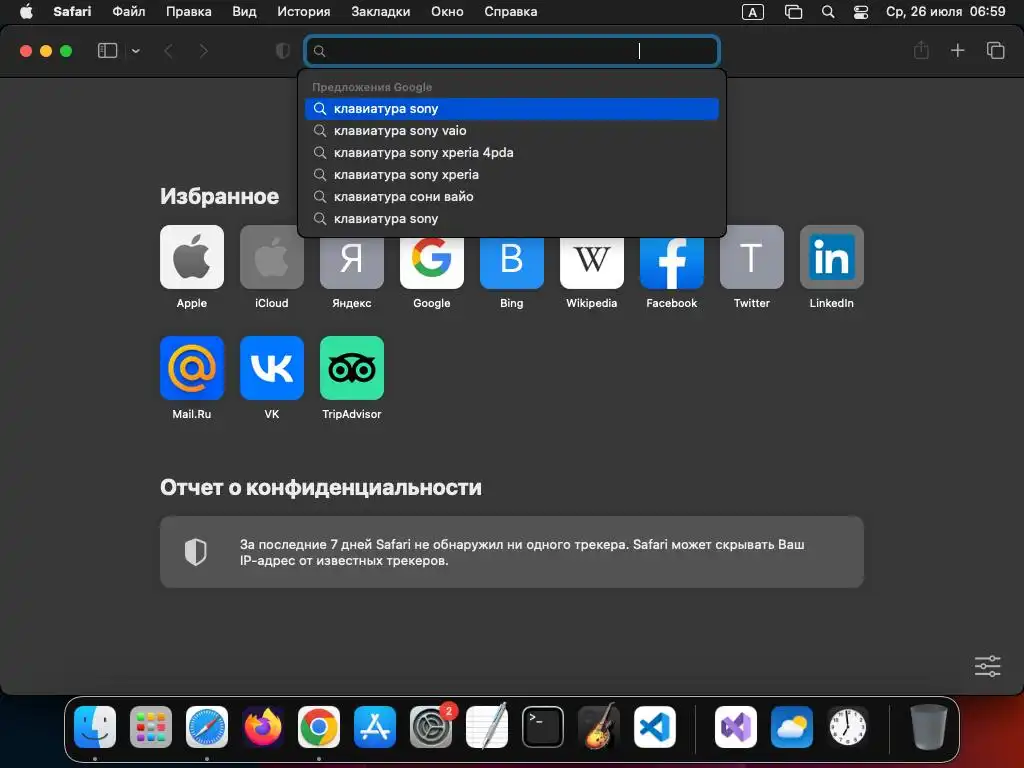Open App Store from the Dock
The width and height of the screenshot is (1024, 768).
pyautogui.click(x=375, y=726)
